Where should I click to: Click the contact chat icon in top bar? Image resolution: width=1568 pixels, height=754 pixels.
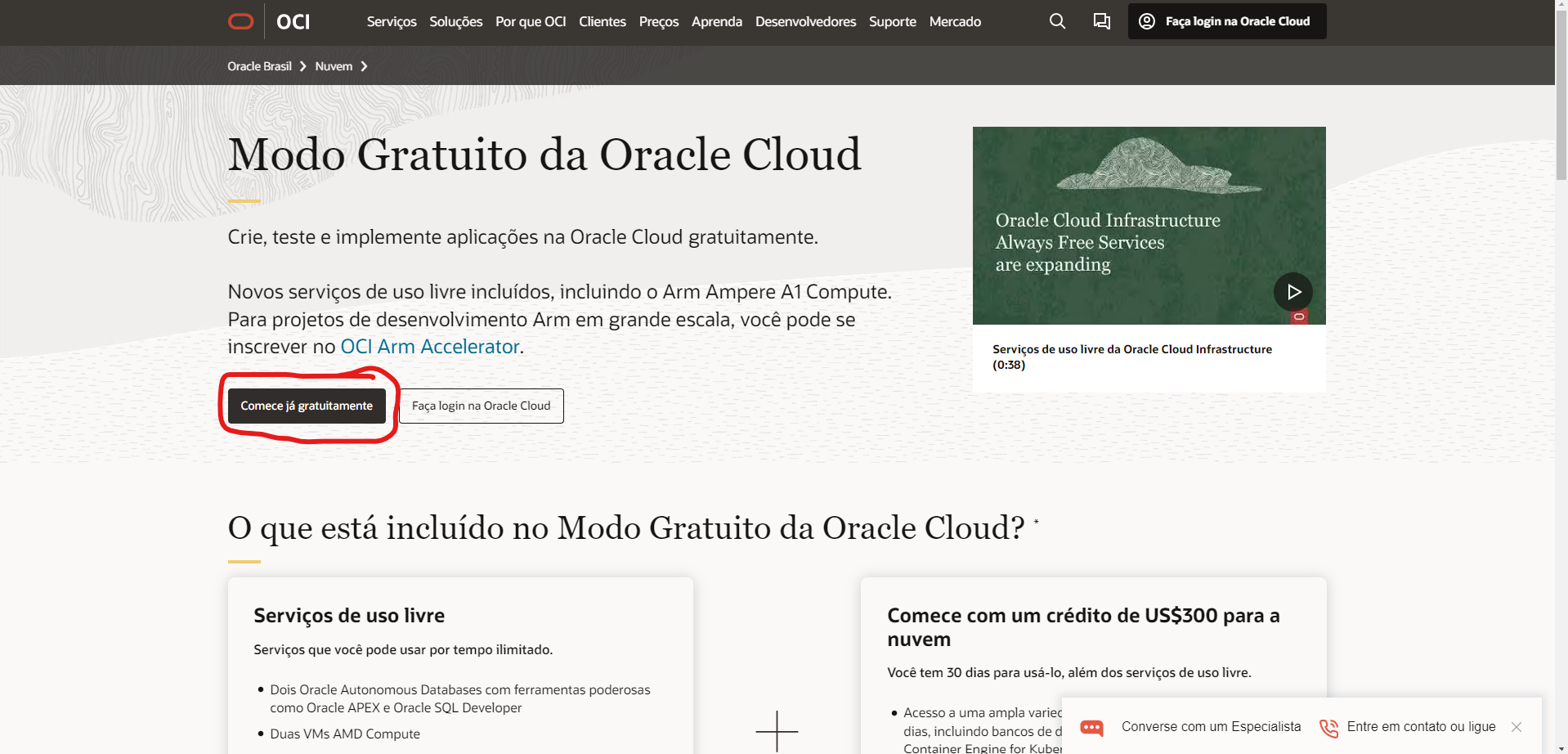coord(1101,21)
